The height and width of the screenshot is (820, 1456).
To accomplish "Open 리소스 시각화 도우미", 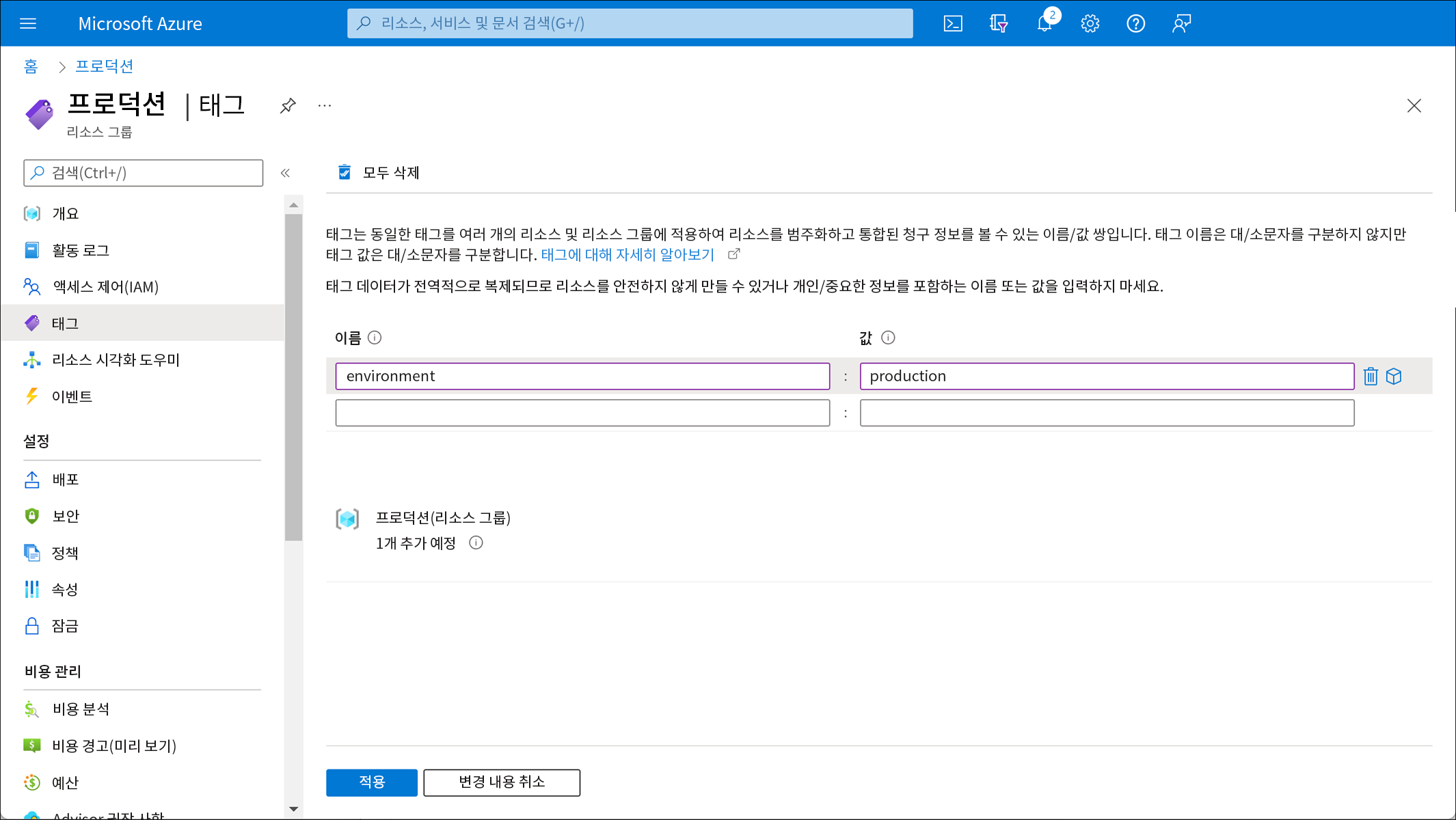I will coord(142,359).
